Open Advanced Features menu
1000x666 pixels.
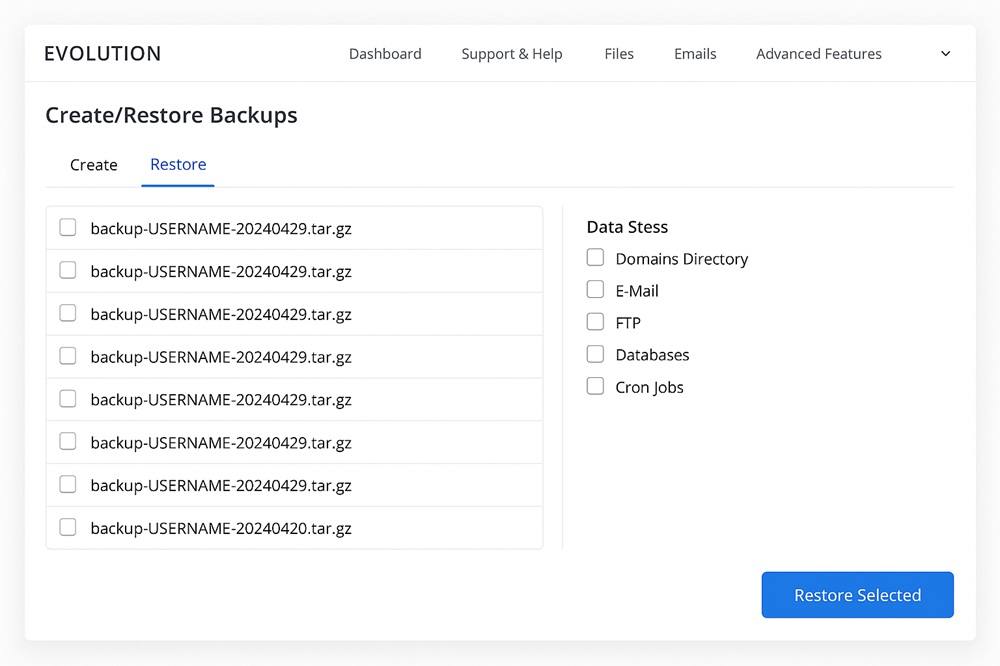818,54
